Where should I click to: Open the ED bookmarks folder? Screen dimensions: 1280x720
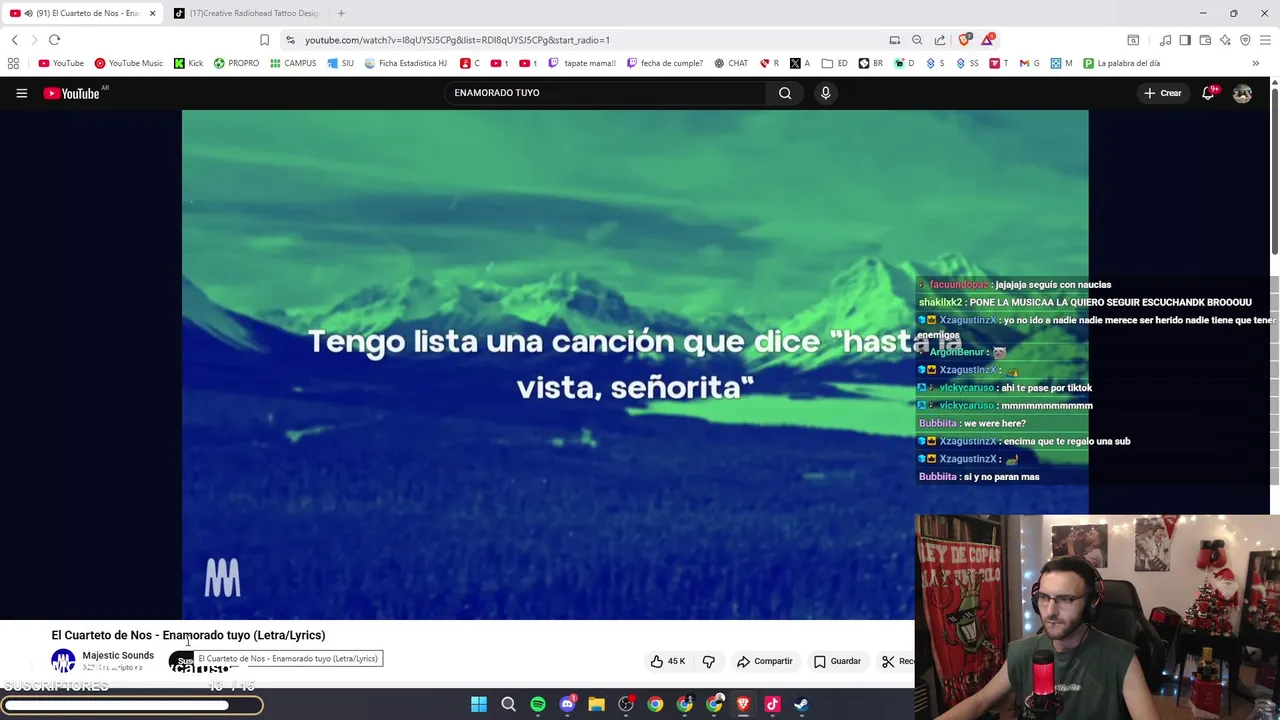835,63
